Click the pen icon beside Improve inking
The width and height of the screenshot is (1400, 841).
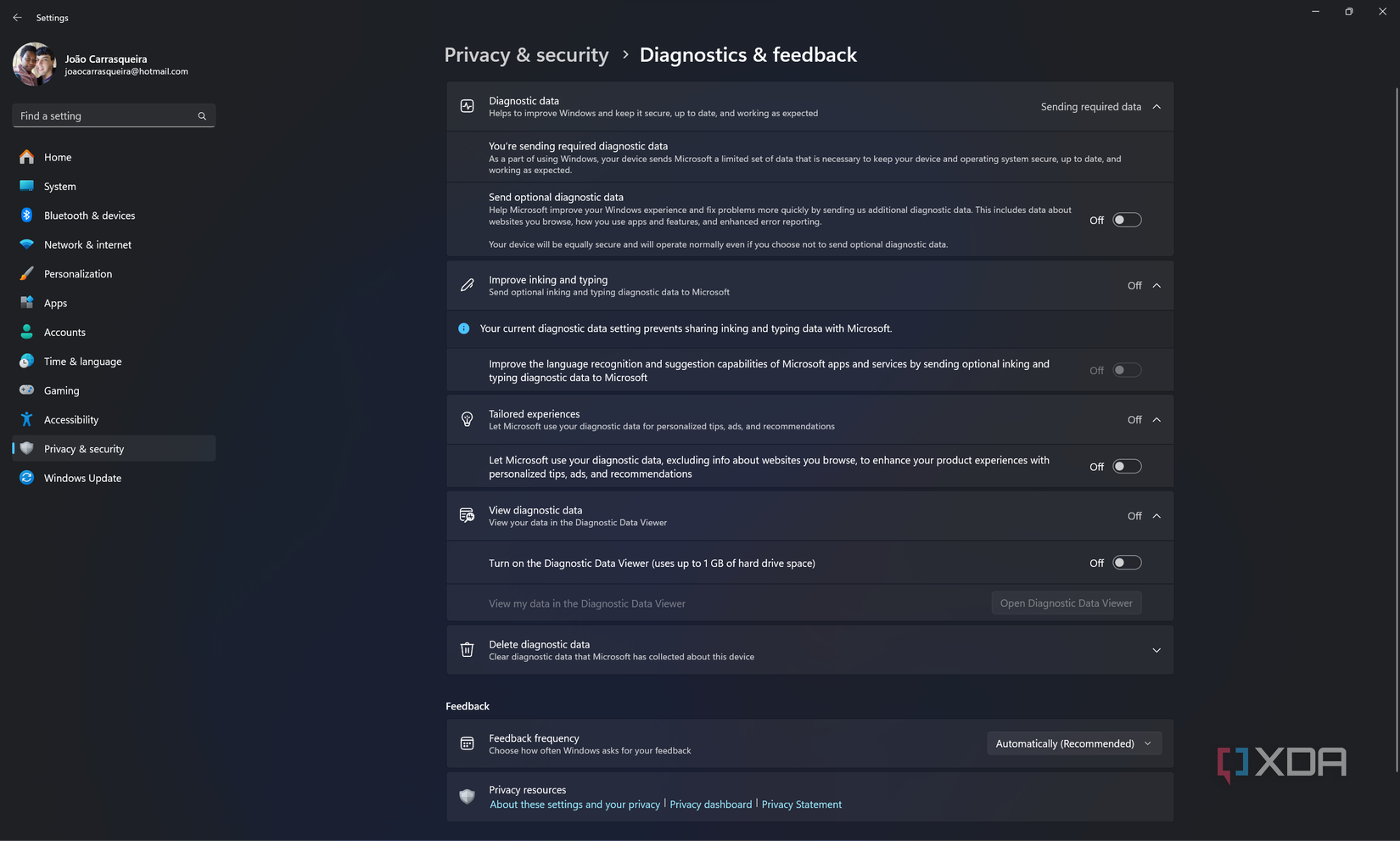(467, 285)
